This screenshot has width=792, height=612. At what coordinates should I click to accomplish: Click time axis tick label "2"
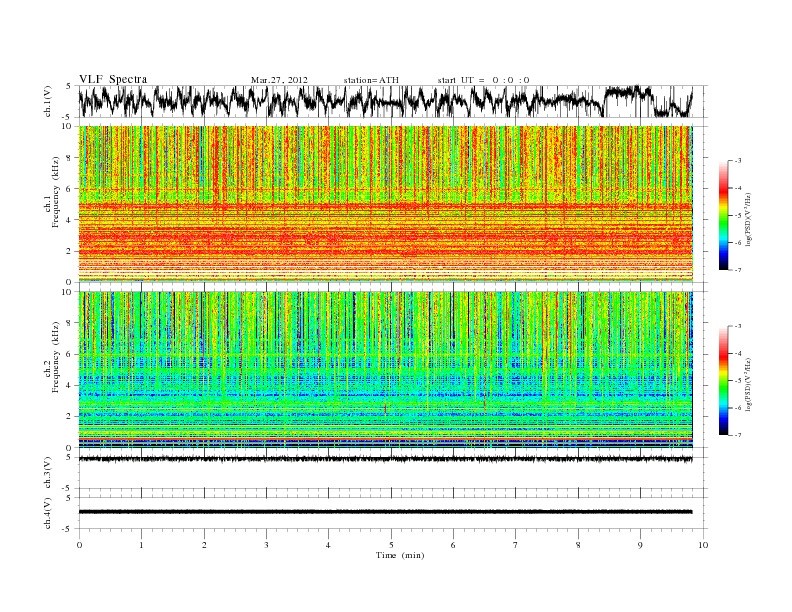click(x=204, y=545)
